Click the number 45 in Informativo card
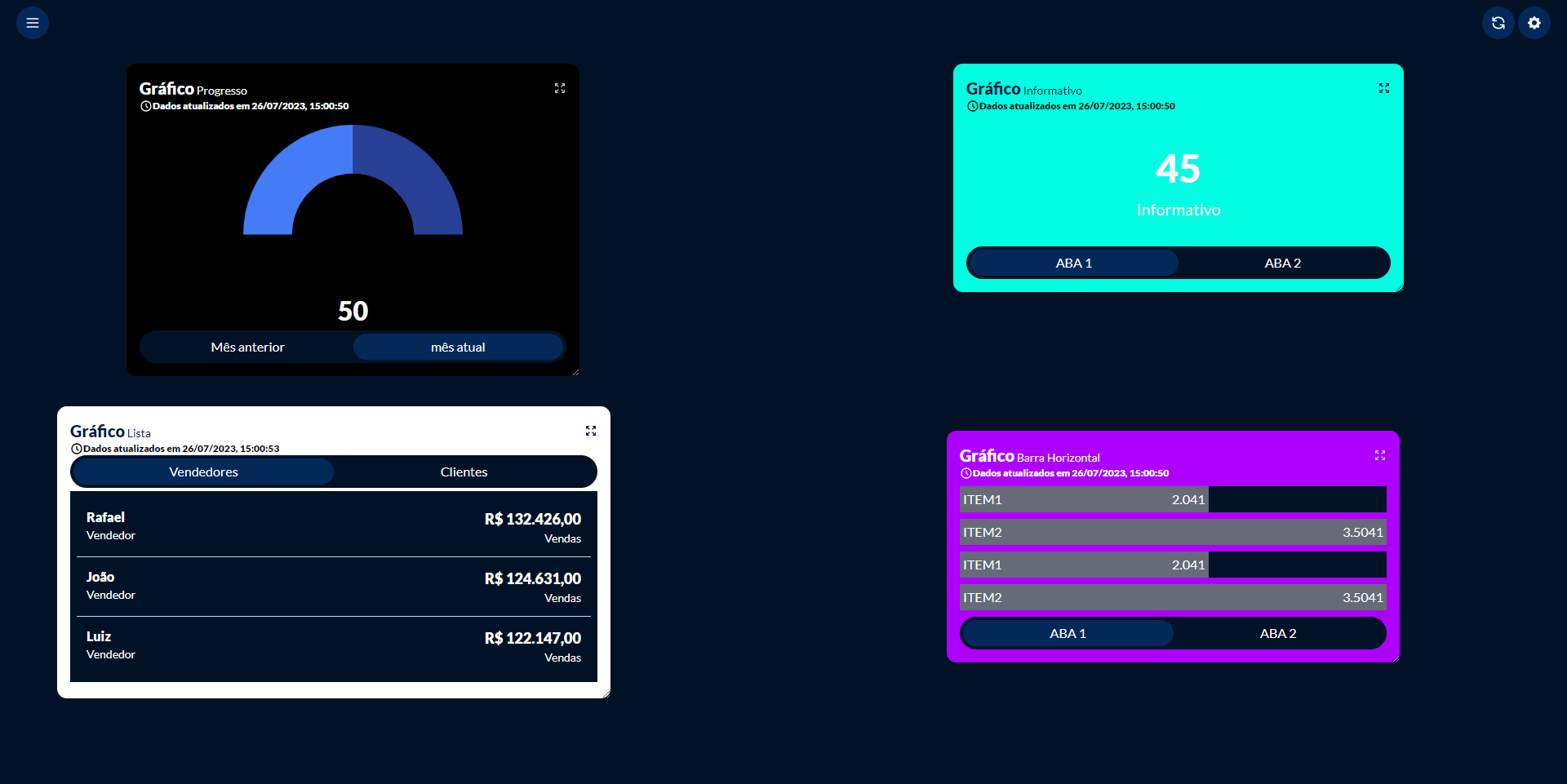Viewport: 1567px width, 784px height. (x=1179, y=169)
